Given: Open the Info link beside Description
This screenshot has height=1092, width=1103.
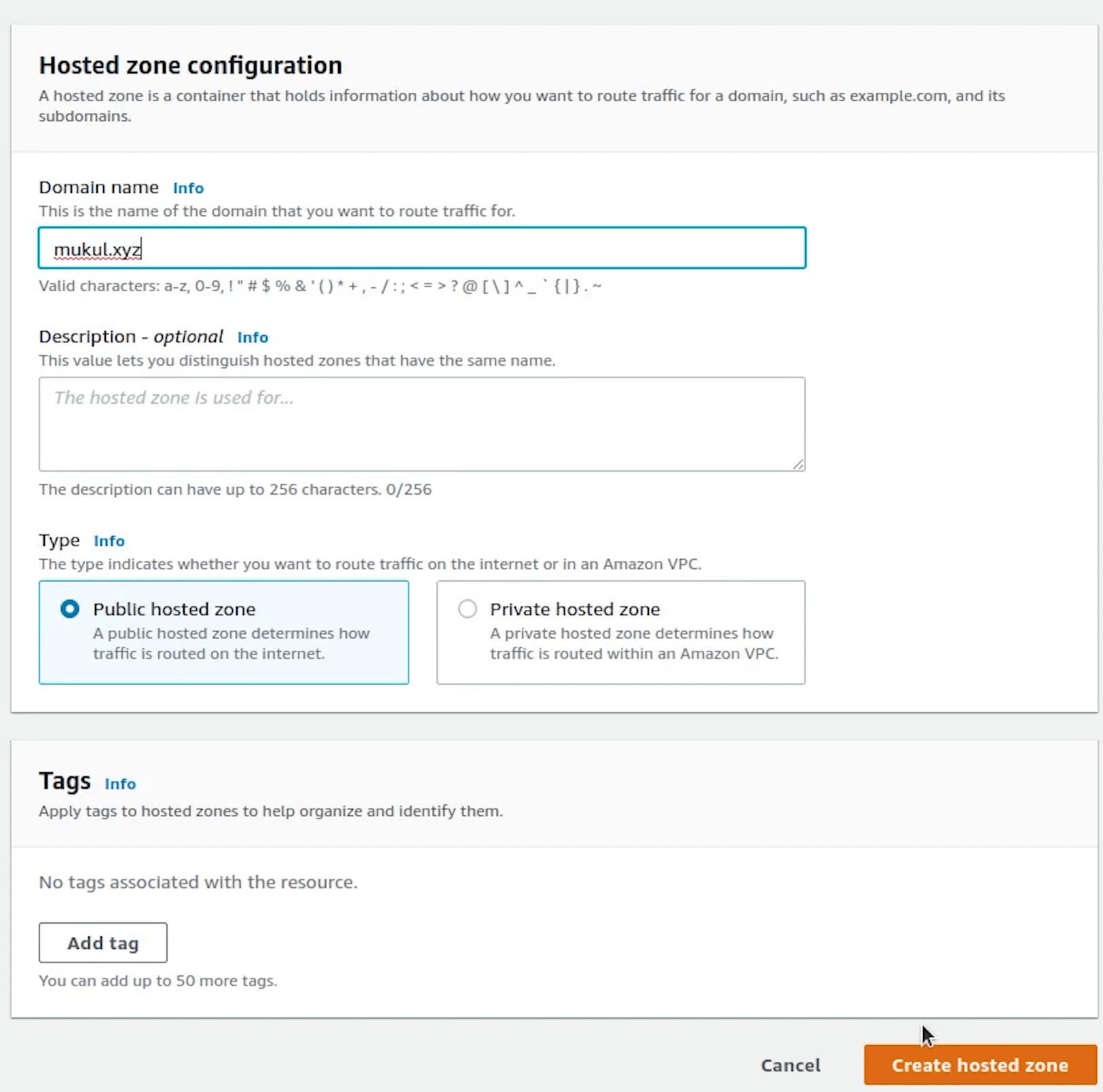Looking at the screenshot, I should 253,337.
